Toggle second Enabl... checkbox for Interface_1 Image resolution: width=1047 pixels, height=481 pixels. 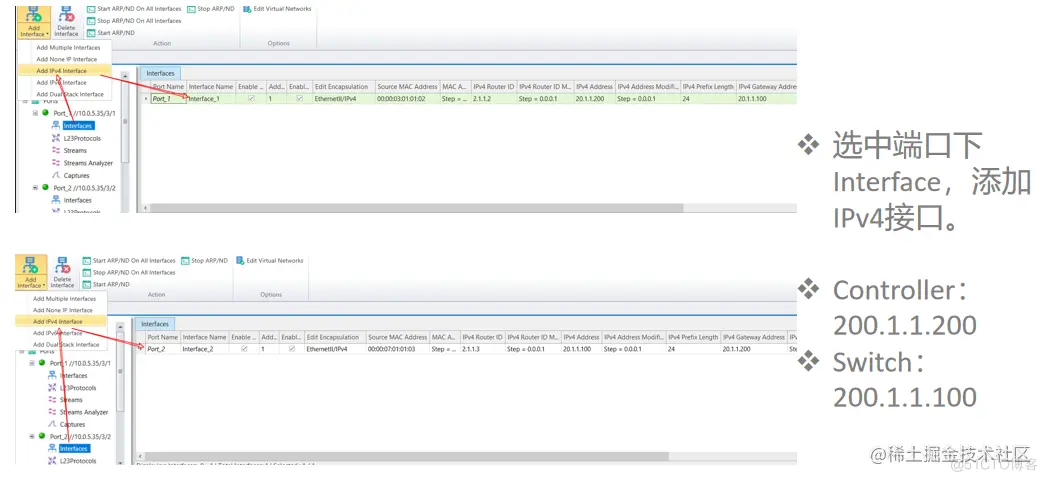(x=299, y=98)
